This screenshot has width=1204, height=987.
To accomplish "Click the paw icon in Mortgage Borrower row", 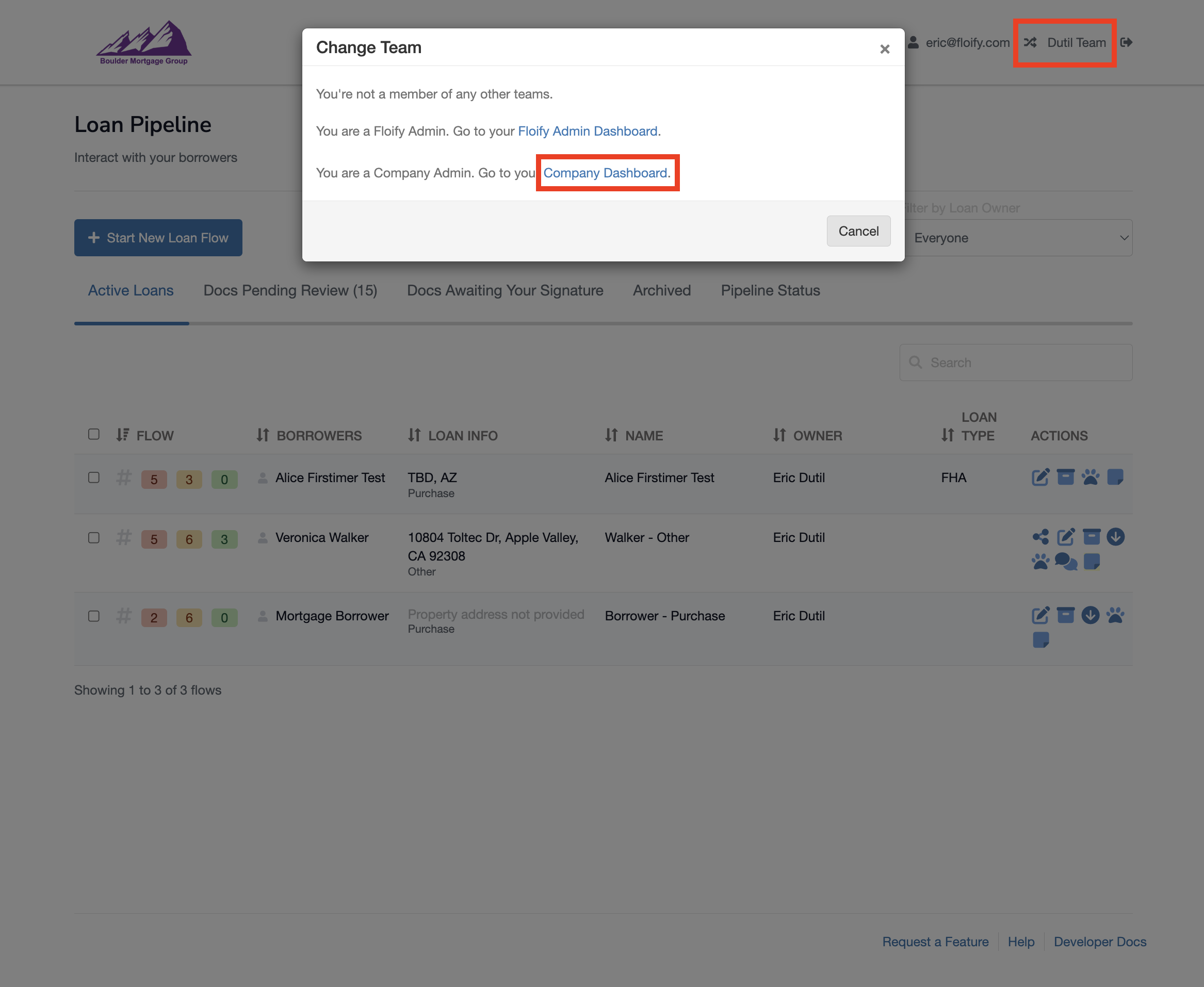I will [x=1115, y=615].
